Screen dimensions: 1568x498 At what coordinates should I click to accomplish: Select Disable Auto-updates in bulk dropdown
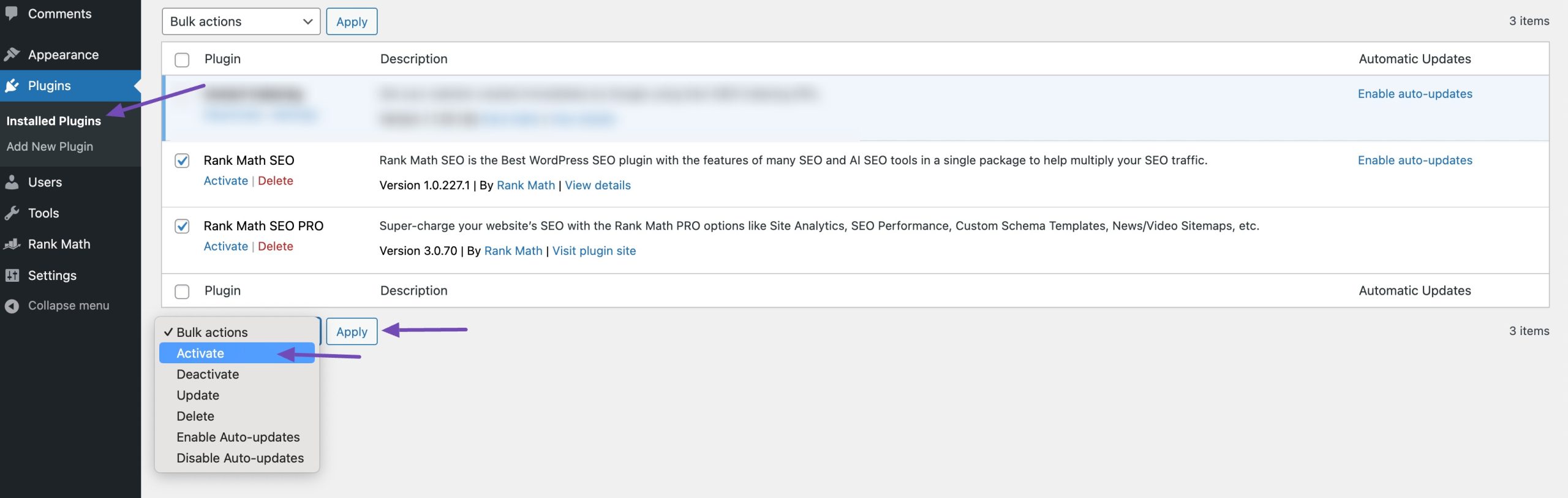pos(237,458)
